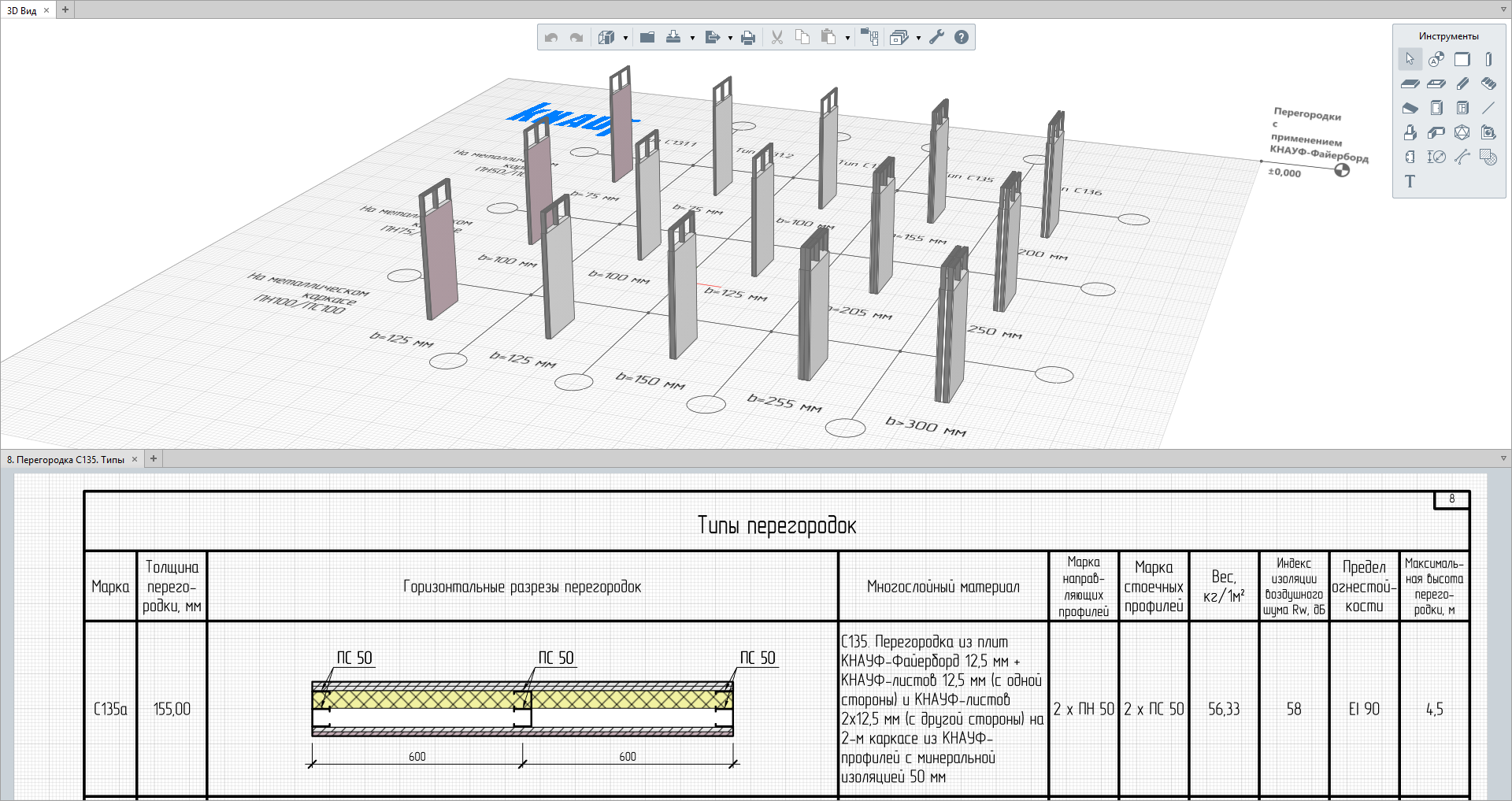Image resolution: width=1512 pixels, height=801 pixels.
Task: Choose the curve Line tool
Action: click(1462, 157)
